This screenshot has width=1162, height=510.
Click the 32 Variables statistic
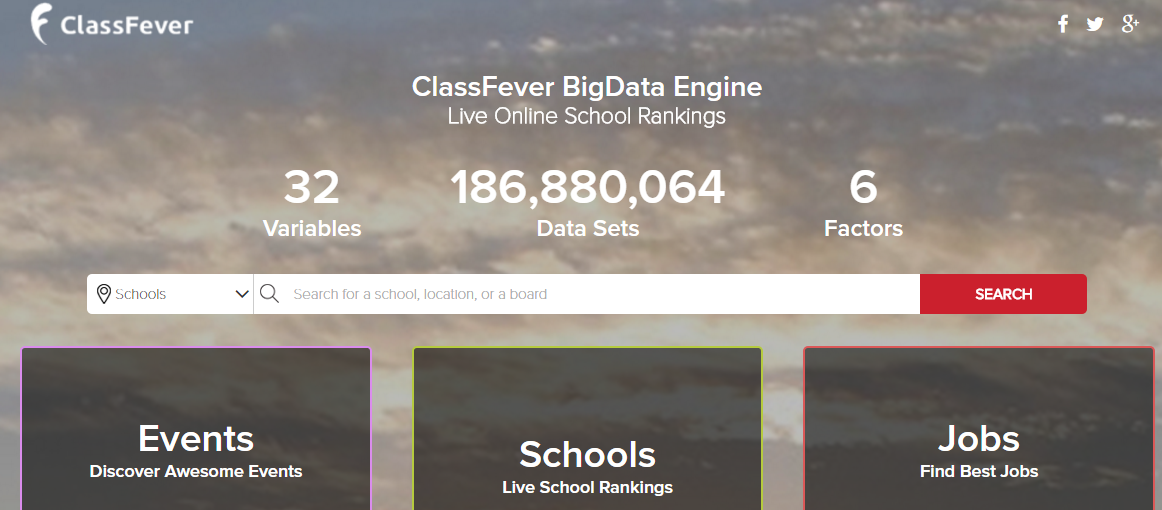(312, 202)
